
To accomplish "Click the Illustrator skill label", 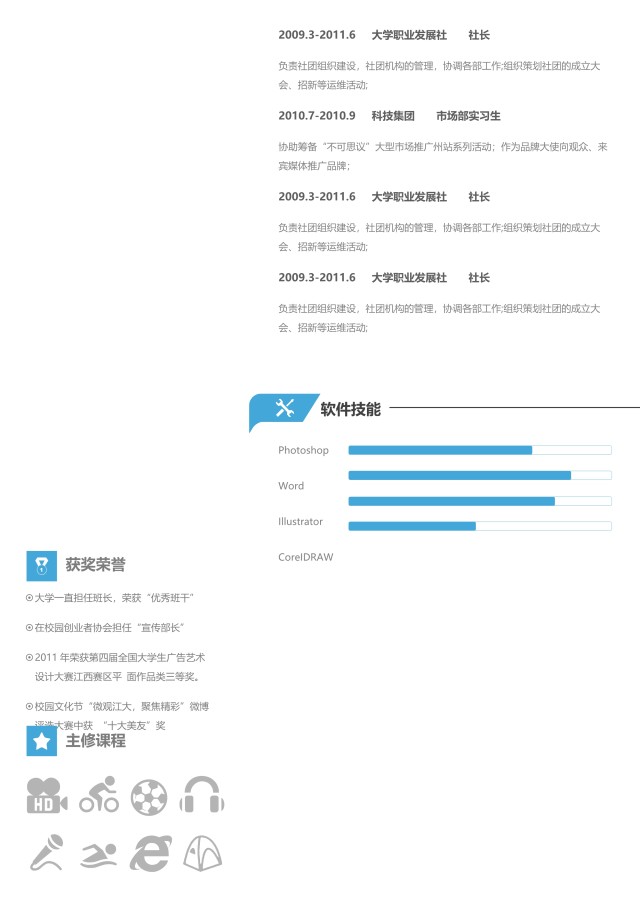I will [300, 522].
